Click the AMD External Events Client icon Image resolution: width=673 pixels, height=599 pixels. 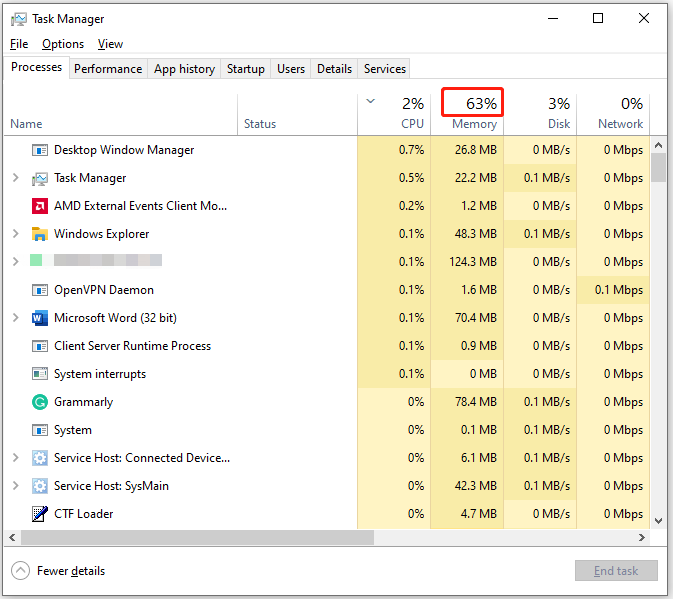(40, 206)
